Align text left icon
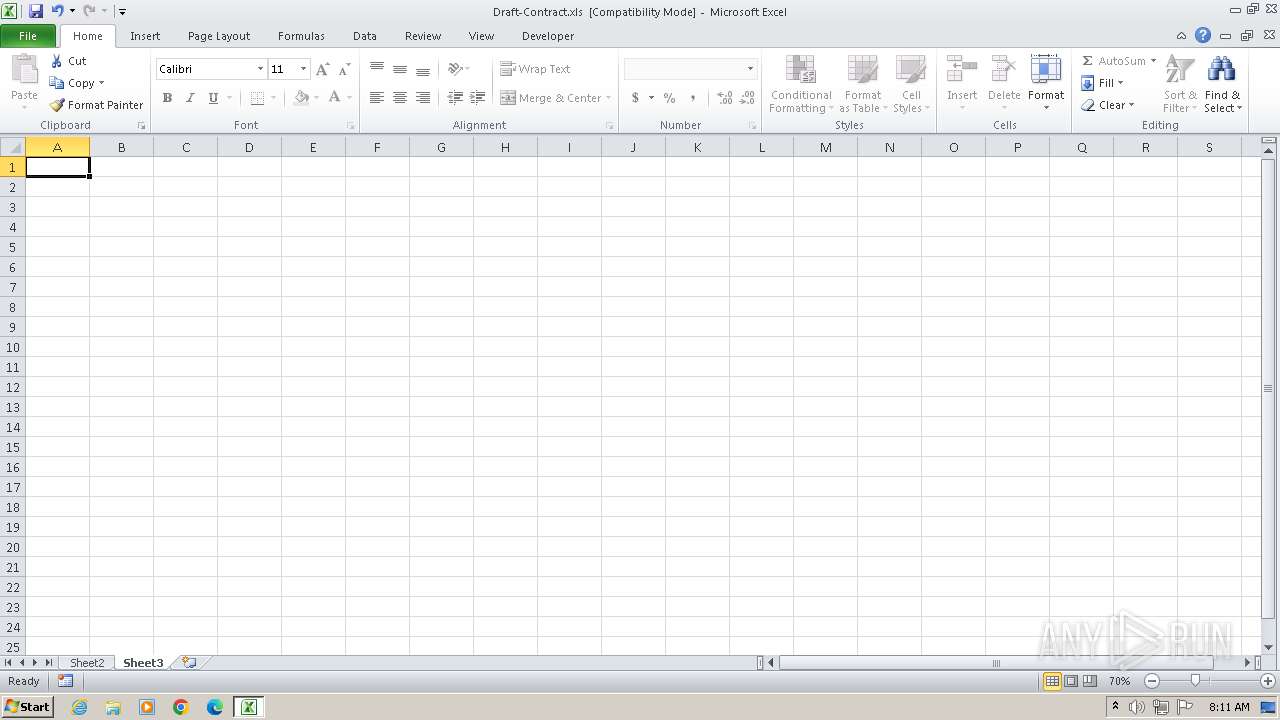 (x=377, y=98)
